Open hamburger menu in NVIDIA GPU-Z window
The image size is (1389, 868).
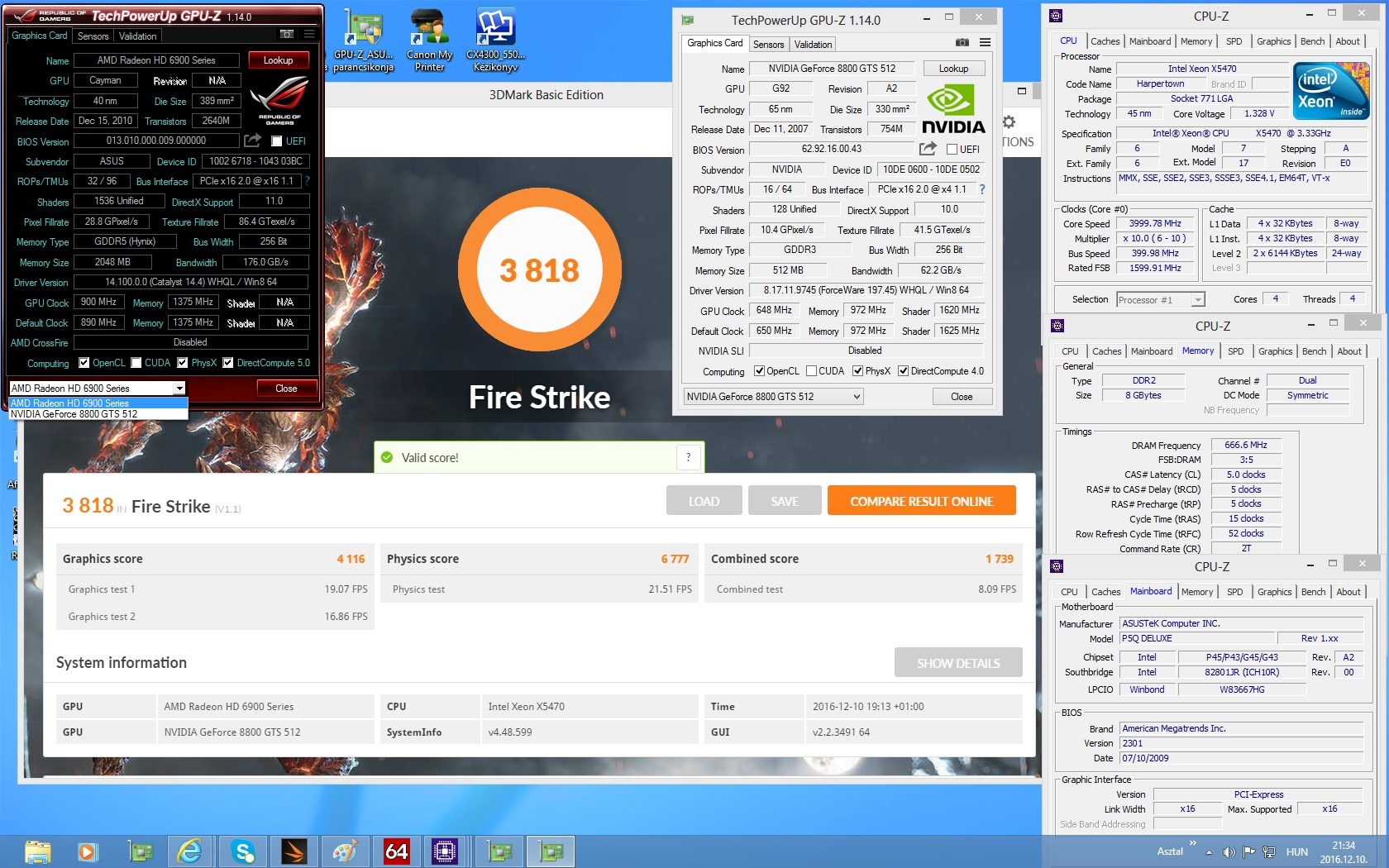(985, 42)
